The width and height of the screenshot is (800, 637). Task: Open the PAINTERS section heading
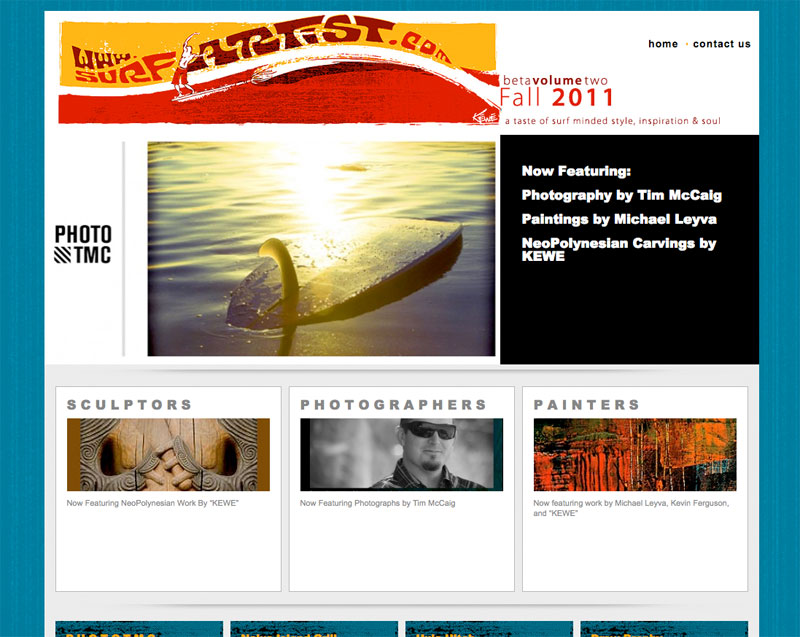click(x=587, y=404)
